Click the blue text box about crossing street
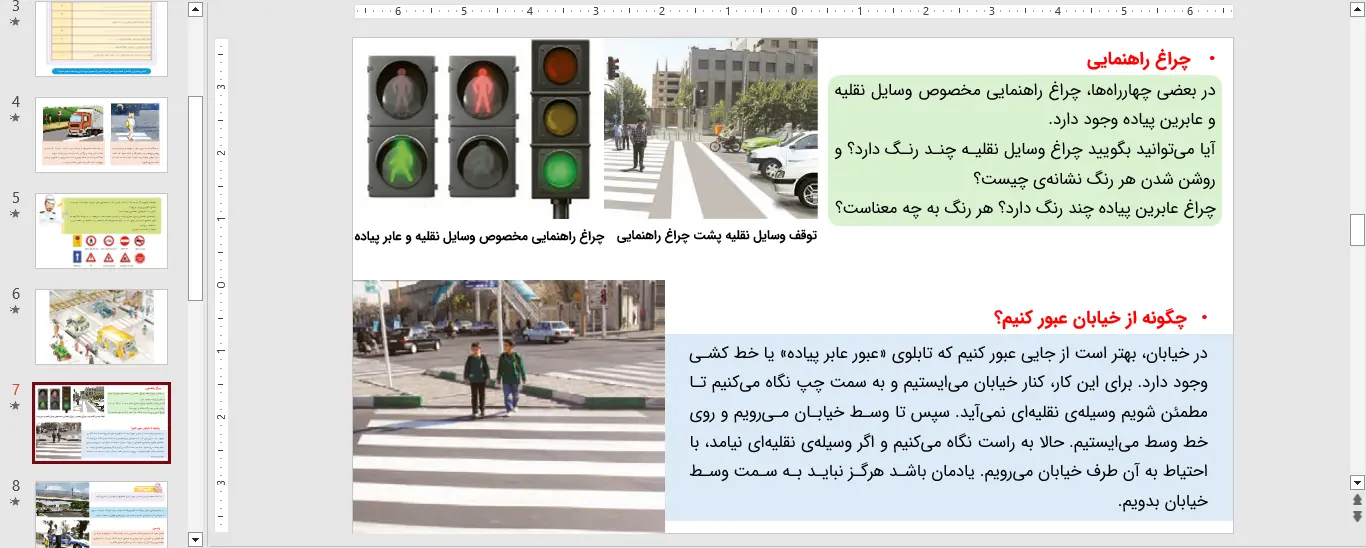Viewport: 1366px width, 548px height. click(948, 426)
